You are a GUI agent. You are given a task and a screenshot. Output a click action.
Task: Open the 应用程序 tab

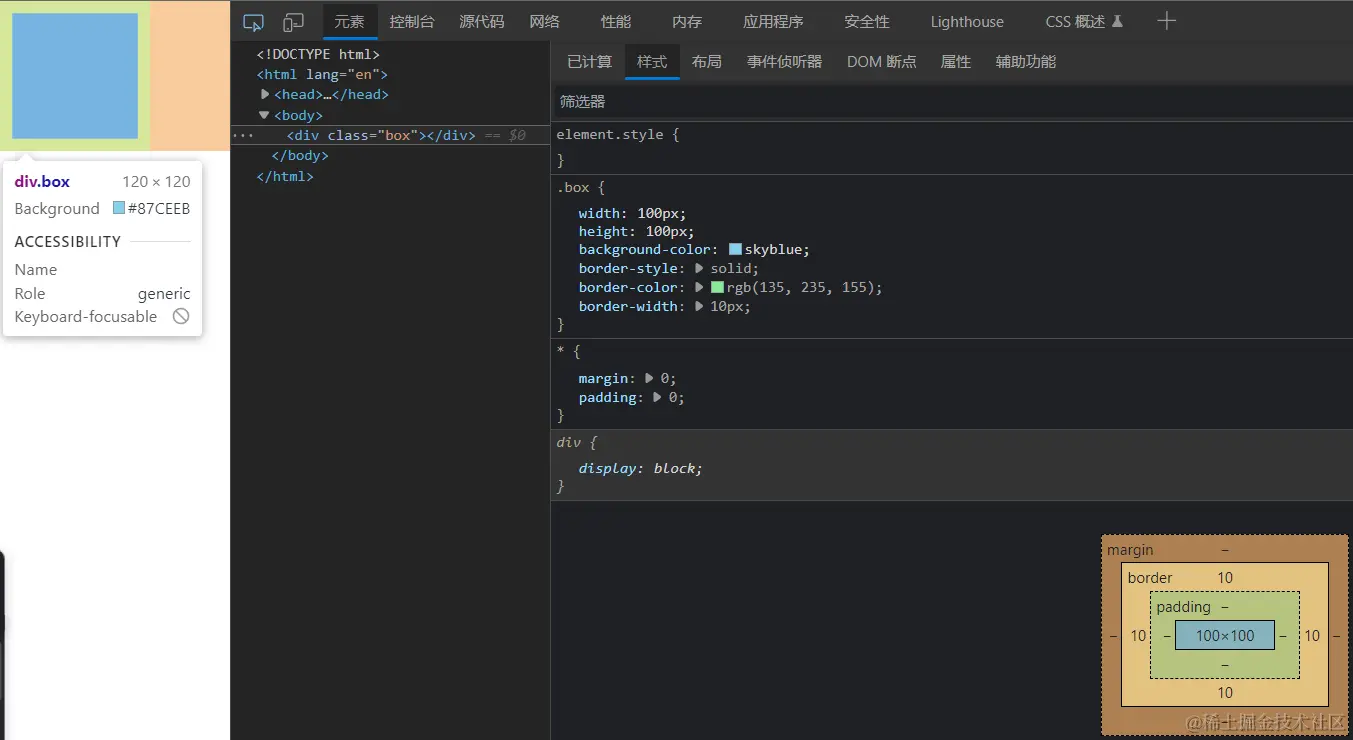[773, 22]
